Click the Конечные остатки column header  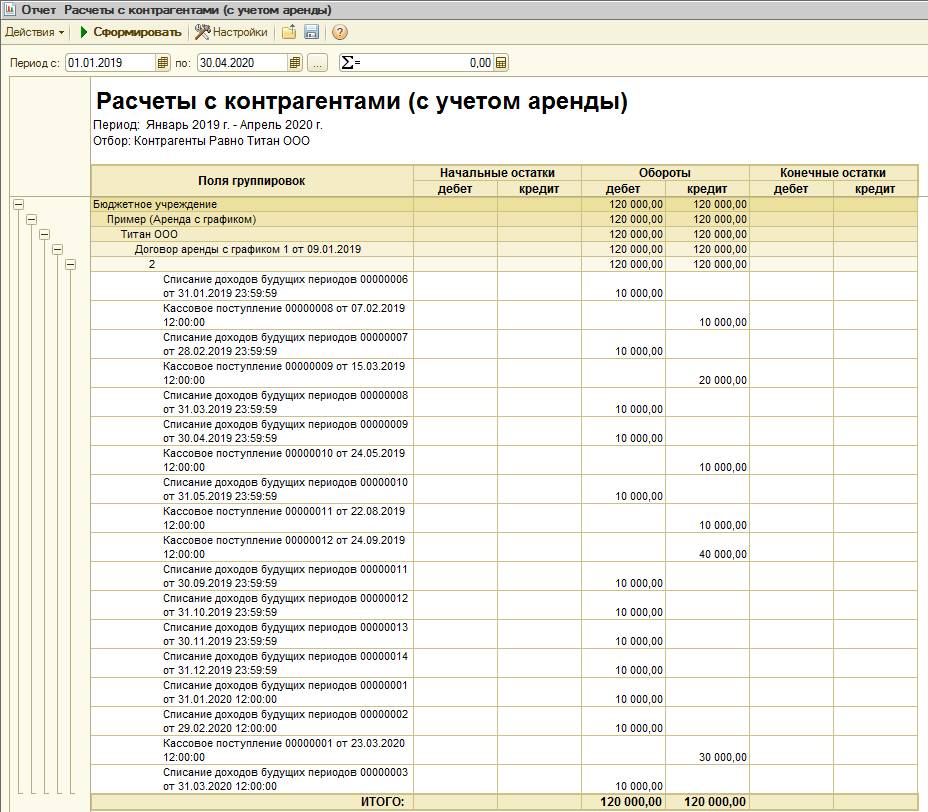(833, 173)
